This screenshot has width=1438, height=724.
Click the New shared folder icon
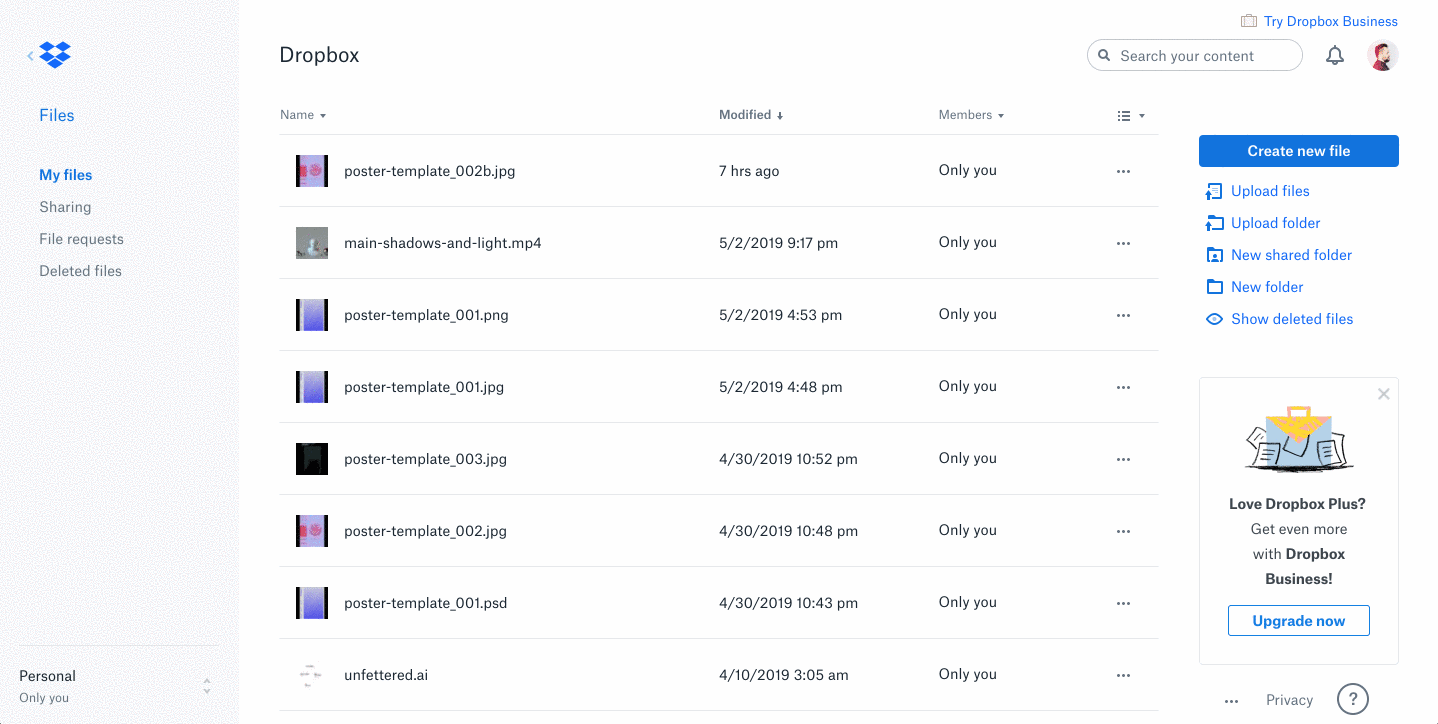pyautogui.click(x=1213, y=255)
